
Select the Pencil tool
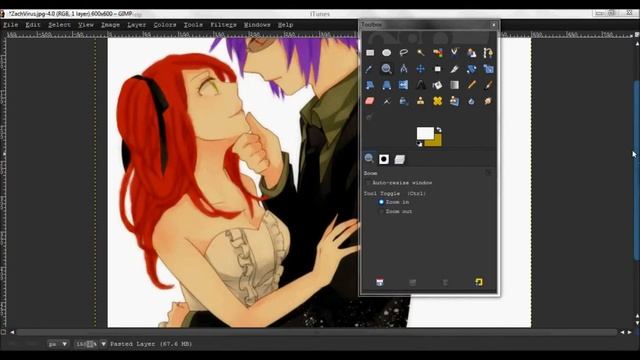[x=471, y=85]
